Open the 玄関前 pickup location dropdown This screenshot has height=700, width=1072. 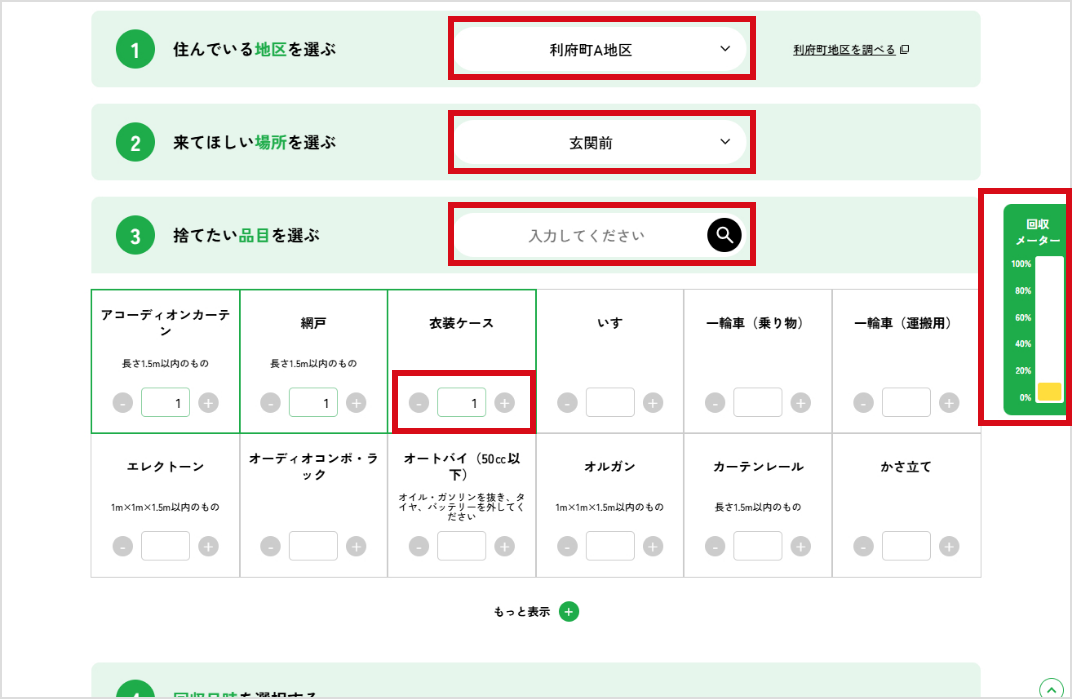coord(602,143)
